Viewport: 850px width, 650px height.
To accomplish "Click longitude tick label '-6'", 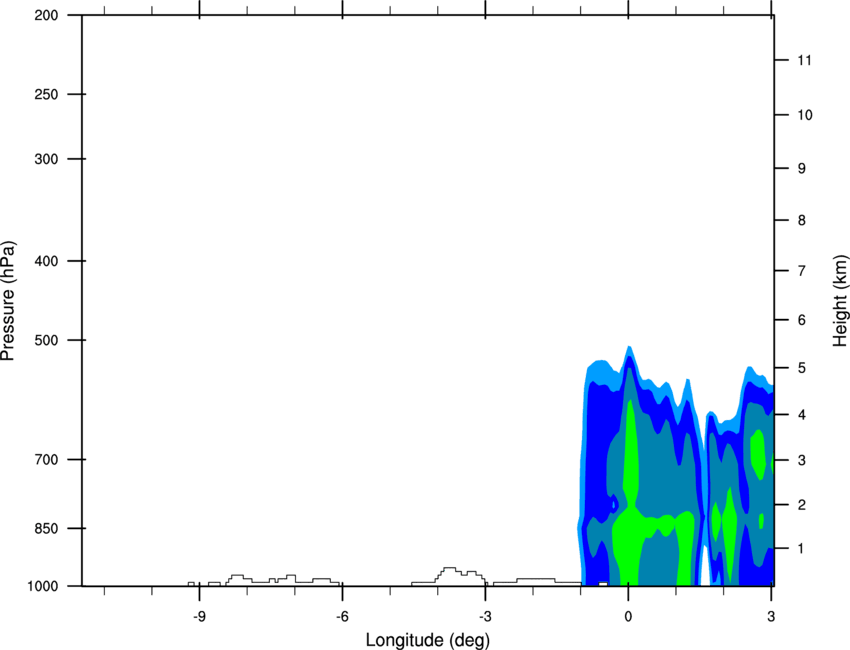I will 342,617.
